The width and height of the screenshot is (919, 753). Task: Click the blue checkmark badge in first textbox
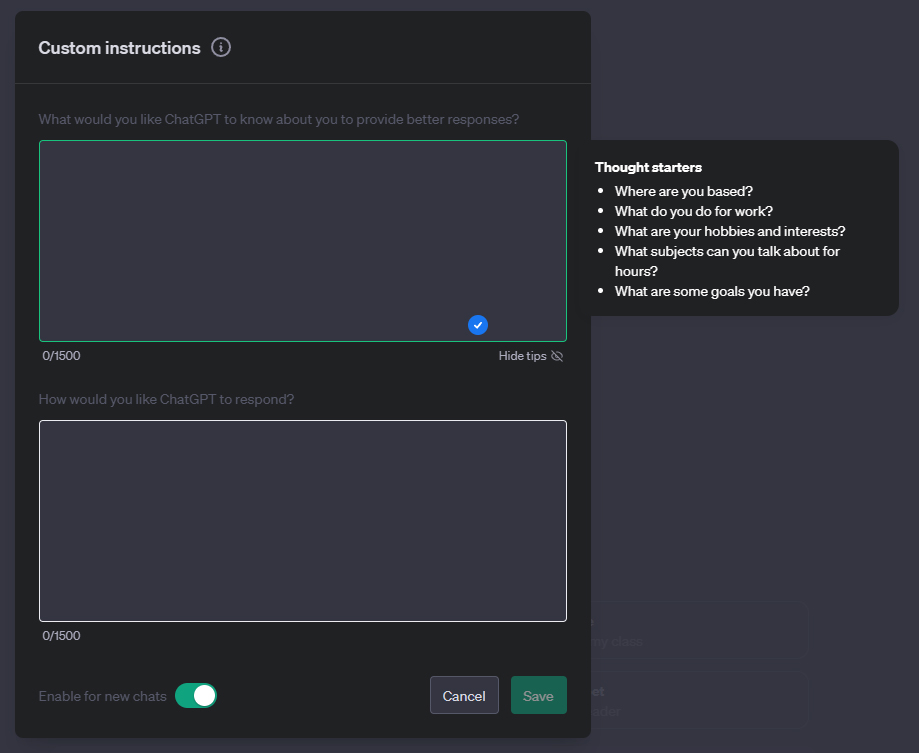coord(478,325)
